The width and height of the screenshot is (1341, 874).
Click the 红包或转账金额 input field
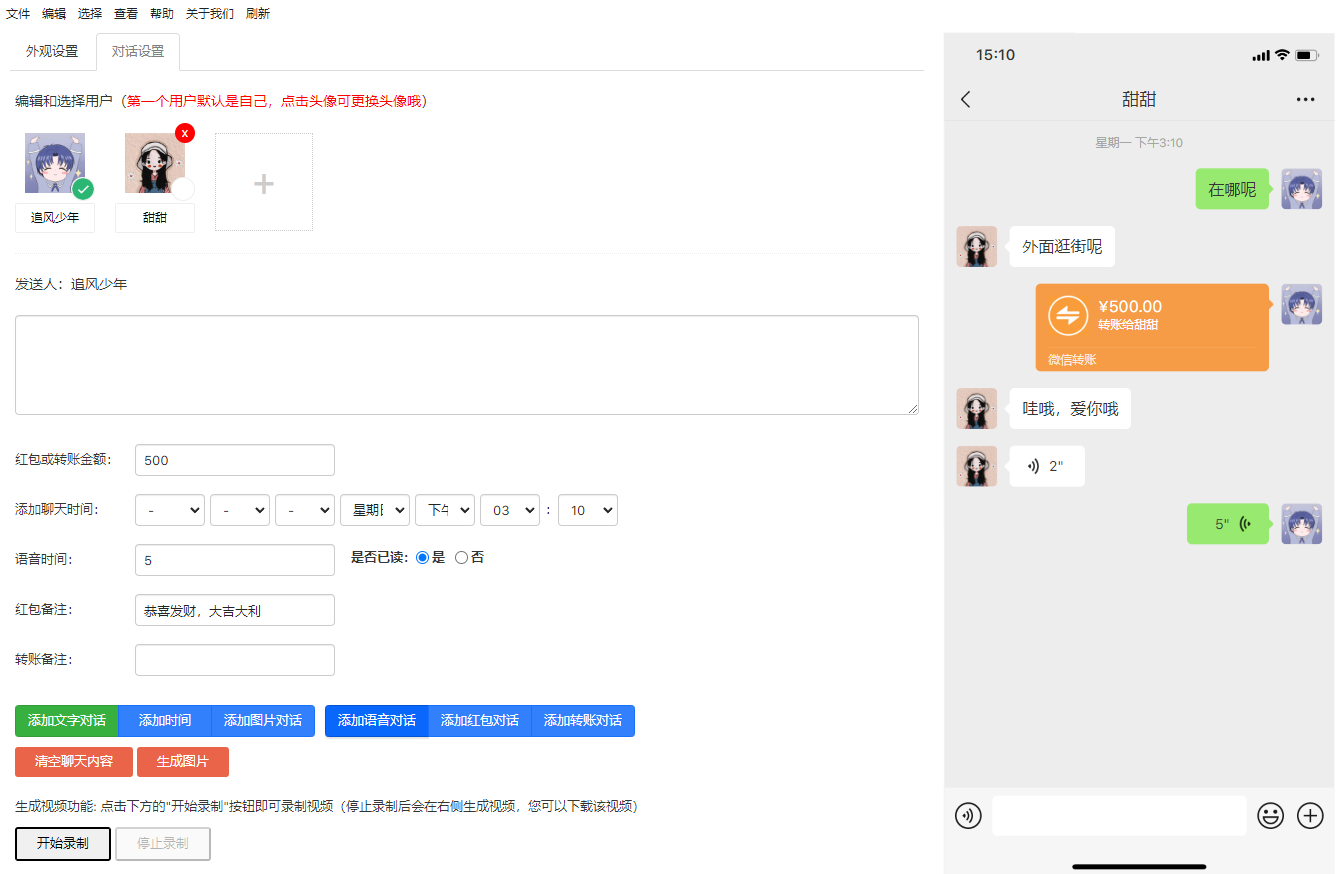(x=235, y=460)
